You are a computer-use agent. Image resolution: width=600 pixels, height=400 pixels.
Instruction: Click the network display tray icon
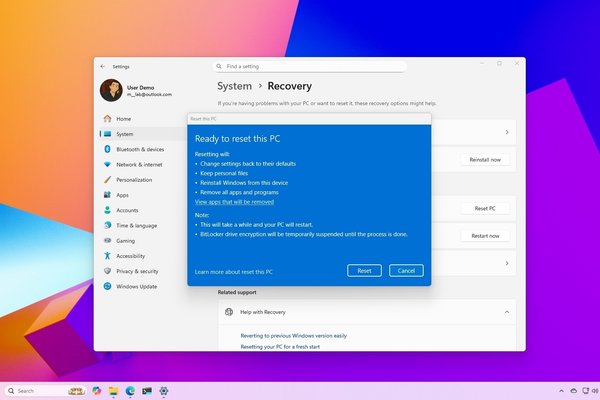(585, 391)
